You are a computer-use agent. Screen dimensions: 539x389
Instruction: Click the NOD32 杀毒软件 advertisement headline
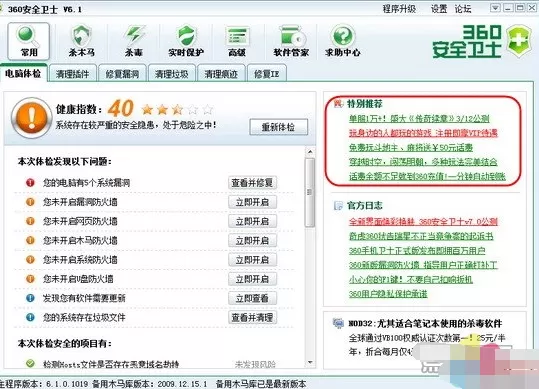(x=425, y=323)
